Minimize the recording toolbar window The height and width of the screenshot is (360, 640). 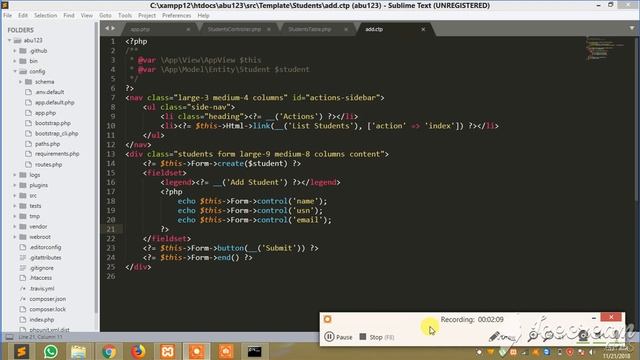tap(594, 318)
